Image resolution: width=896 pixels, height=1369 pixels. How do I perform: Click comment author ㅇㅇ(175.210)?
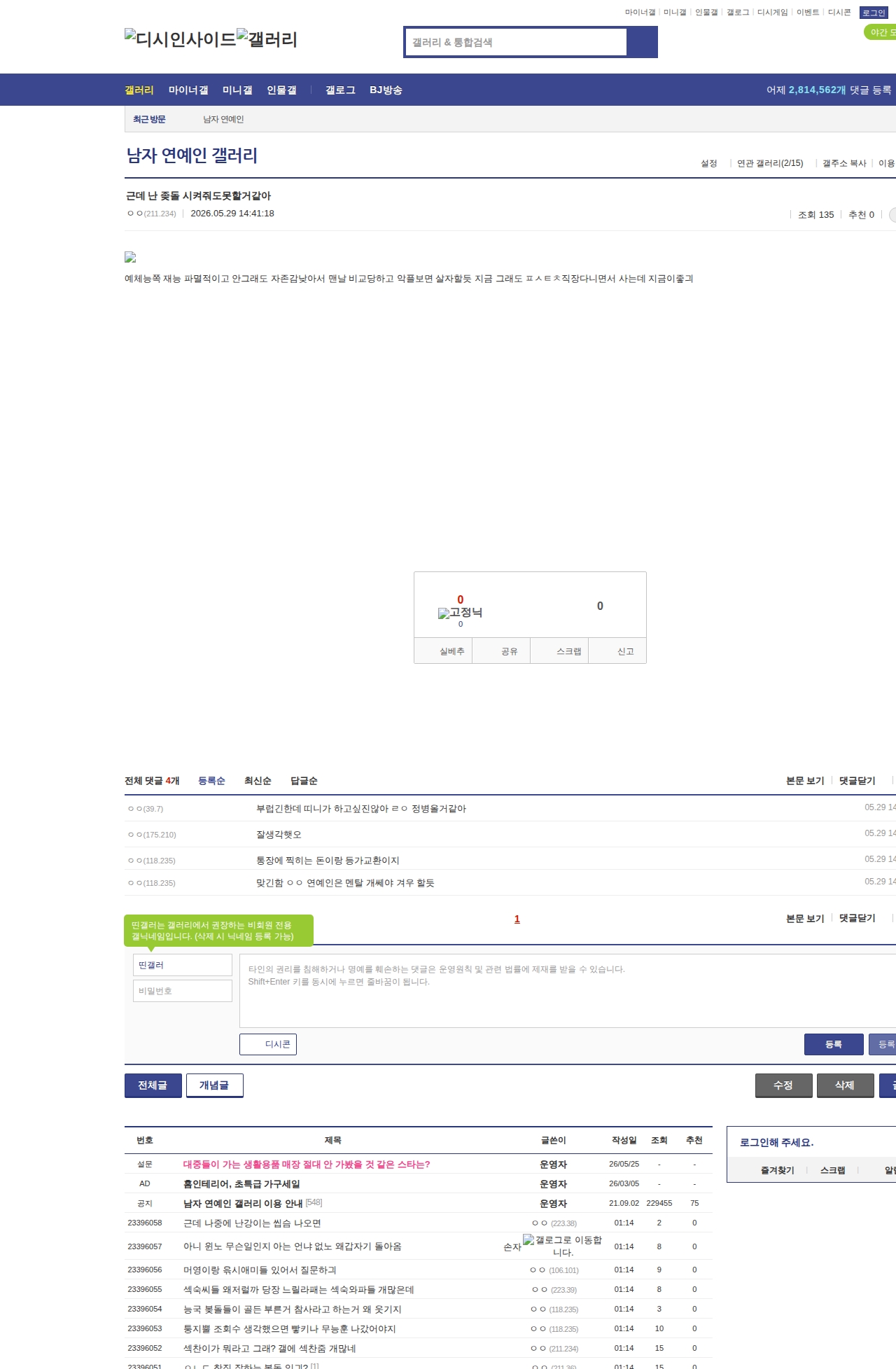point(152,835)
